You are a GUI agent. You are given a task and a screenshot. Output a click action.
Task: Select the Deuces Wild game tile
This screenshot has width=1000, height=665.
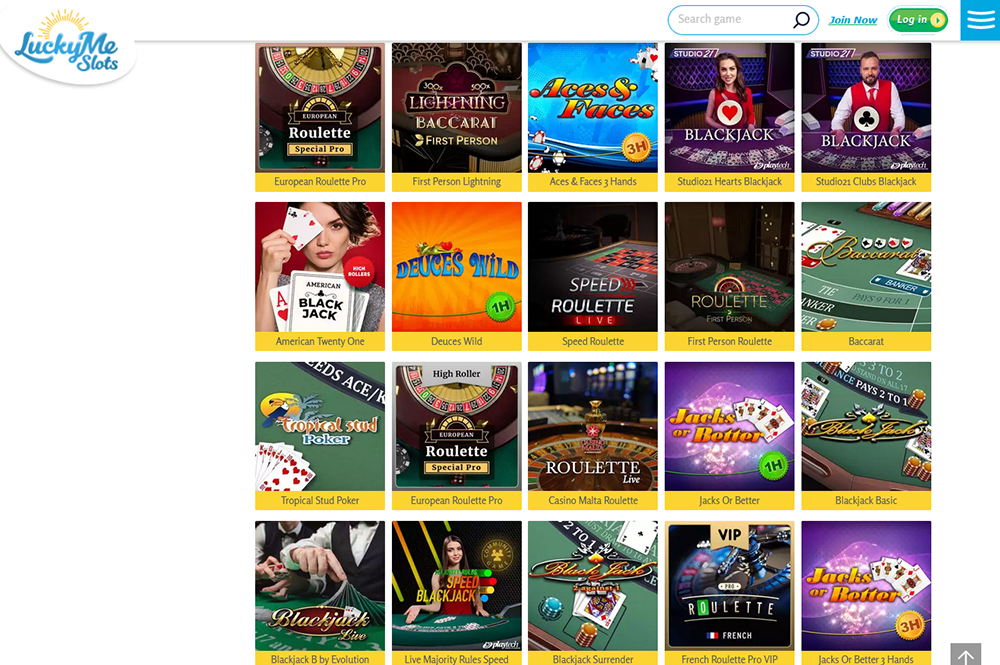click(456, 267)
